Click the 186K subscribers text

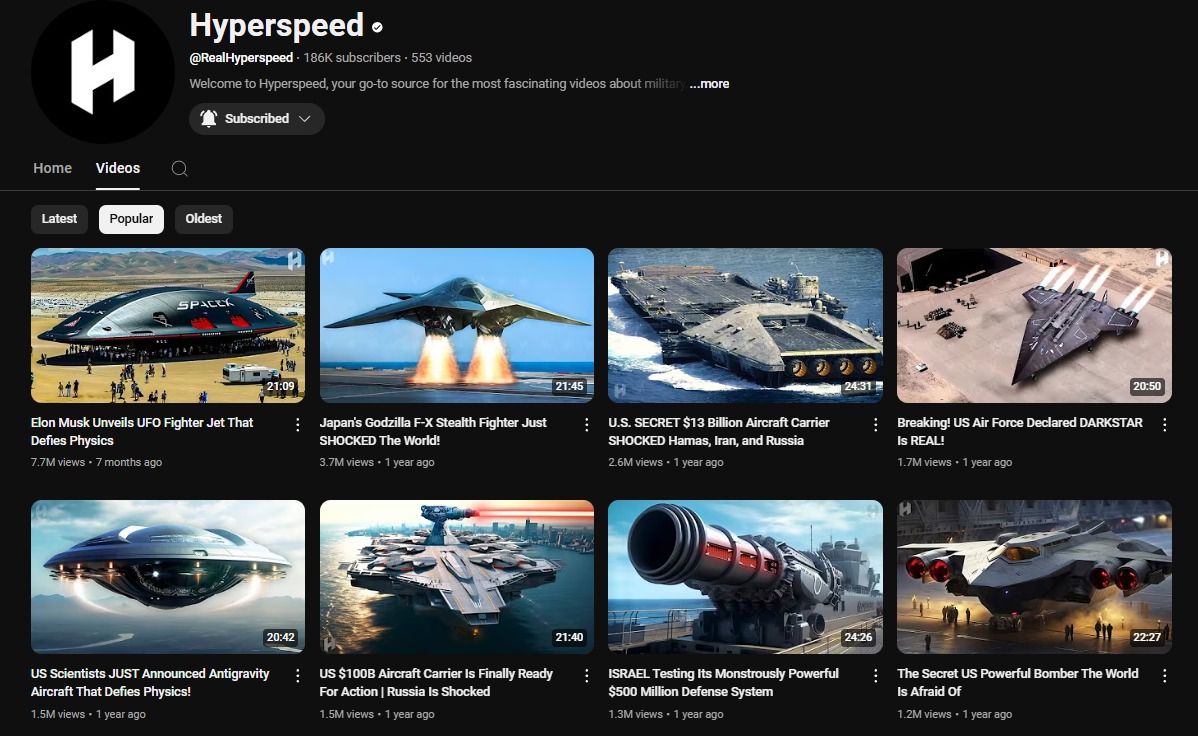pyautogui.click(x=352, y=57)
